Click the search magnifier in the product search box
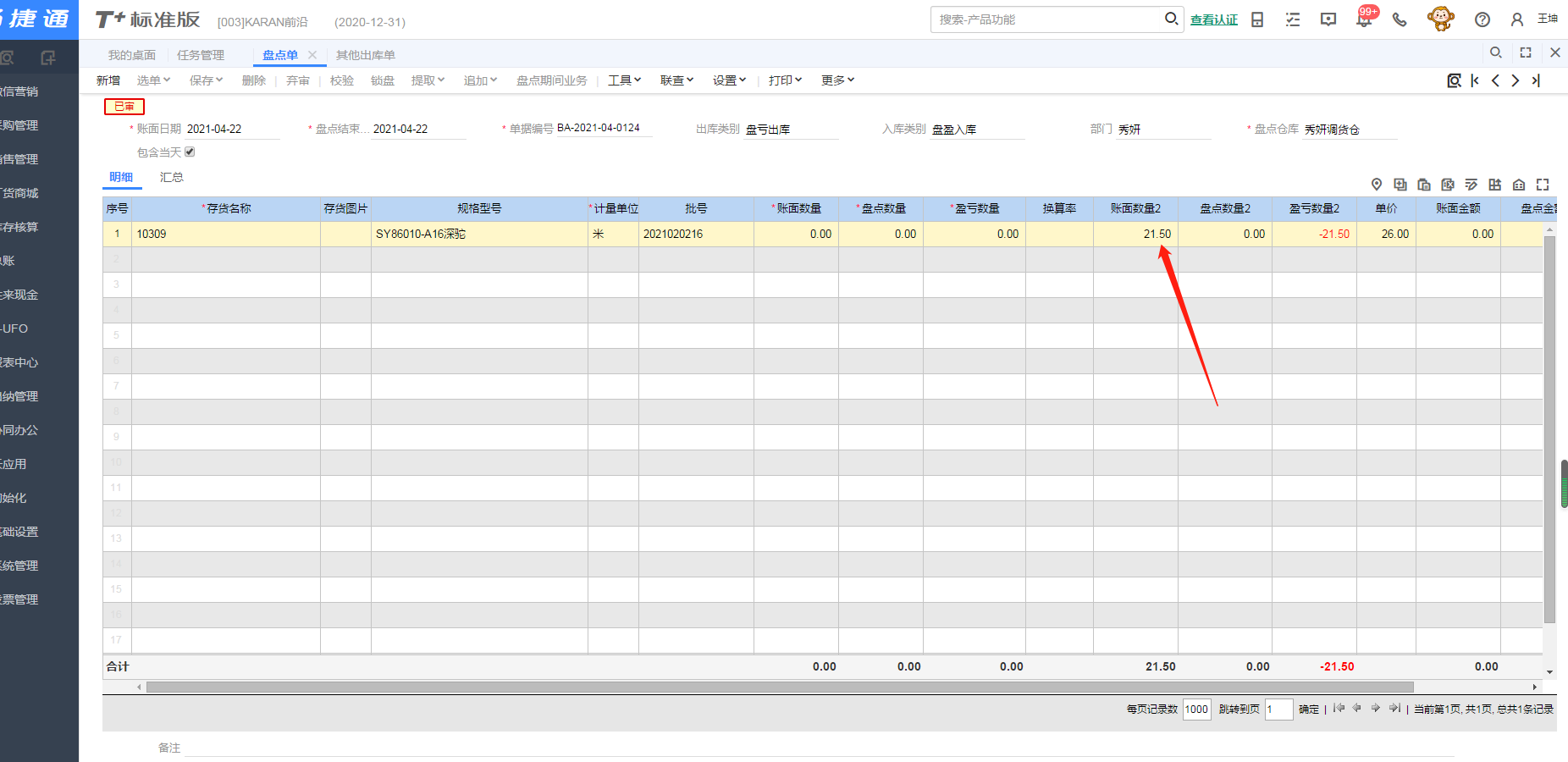 click(x=1171, y=19)
